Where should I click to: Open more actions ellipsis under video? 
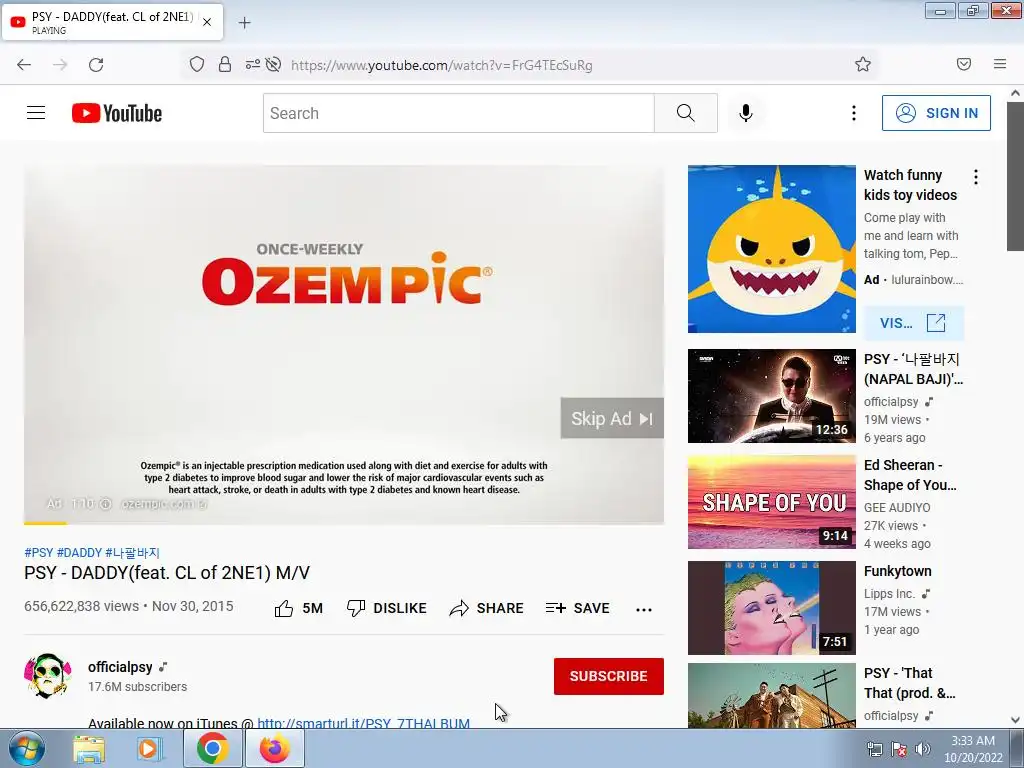644,609
